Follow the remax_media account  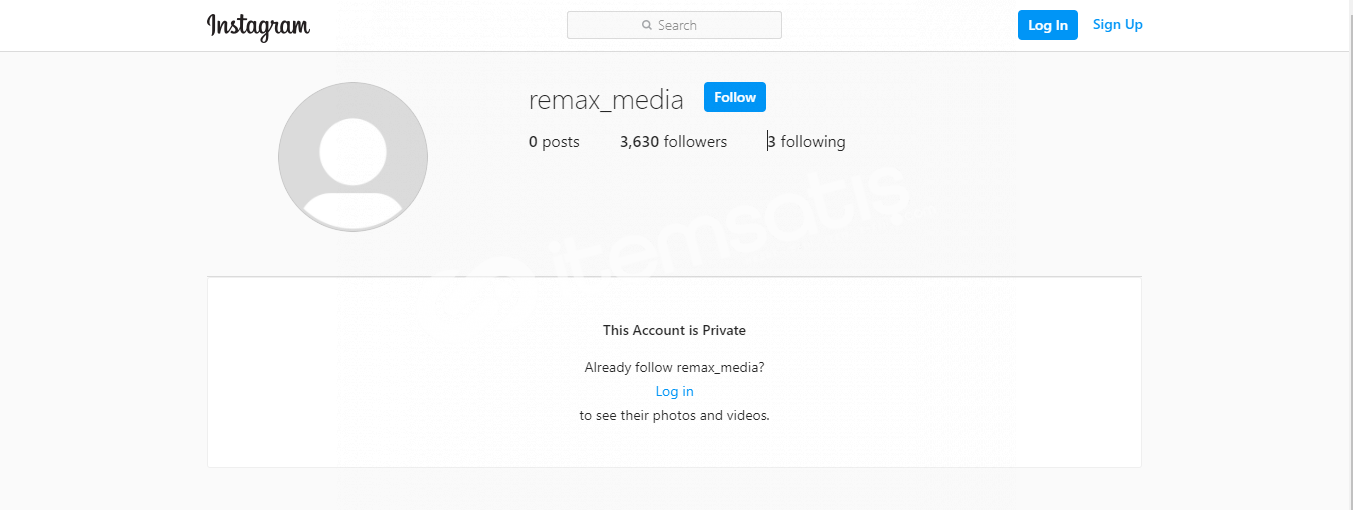click(x=735, y=97)
